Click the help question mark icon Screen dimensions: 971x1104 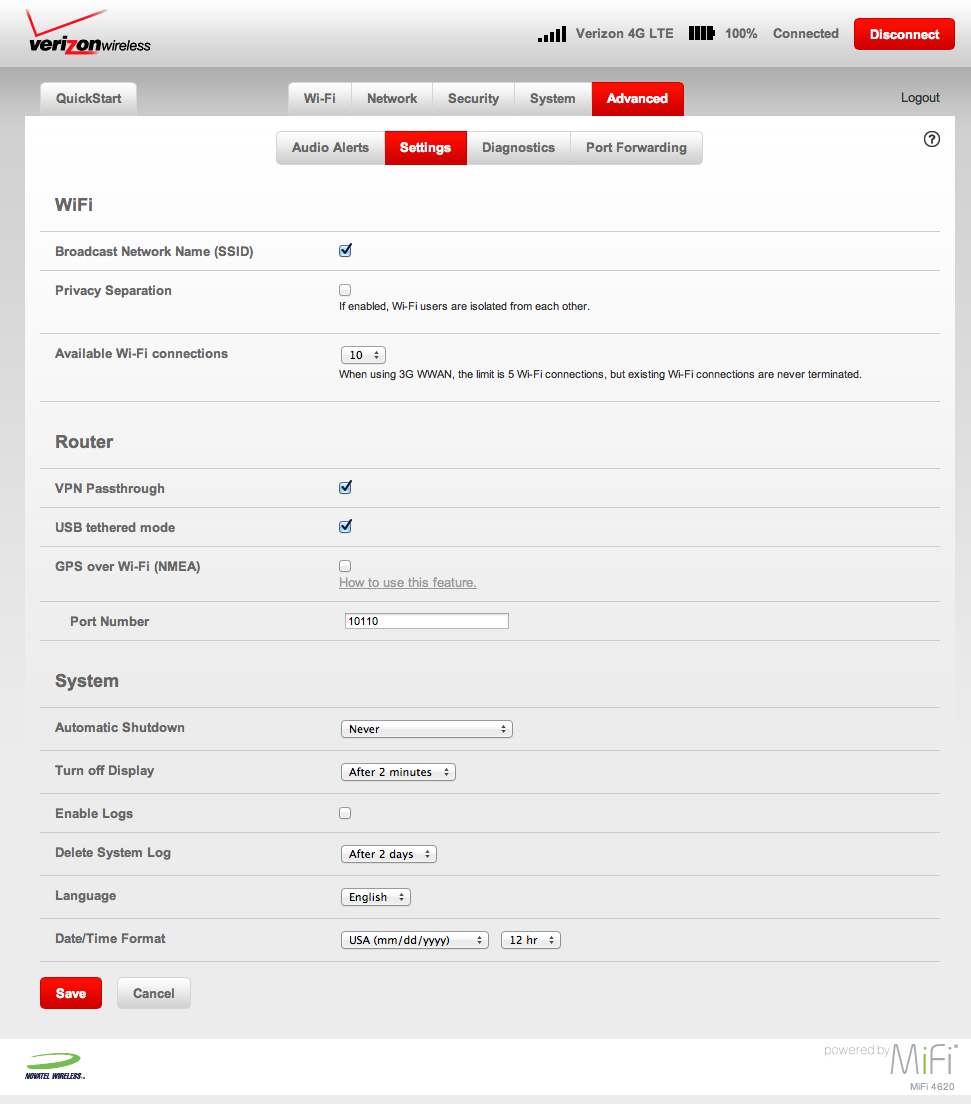[931, 140]
